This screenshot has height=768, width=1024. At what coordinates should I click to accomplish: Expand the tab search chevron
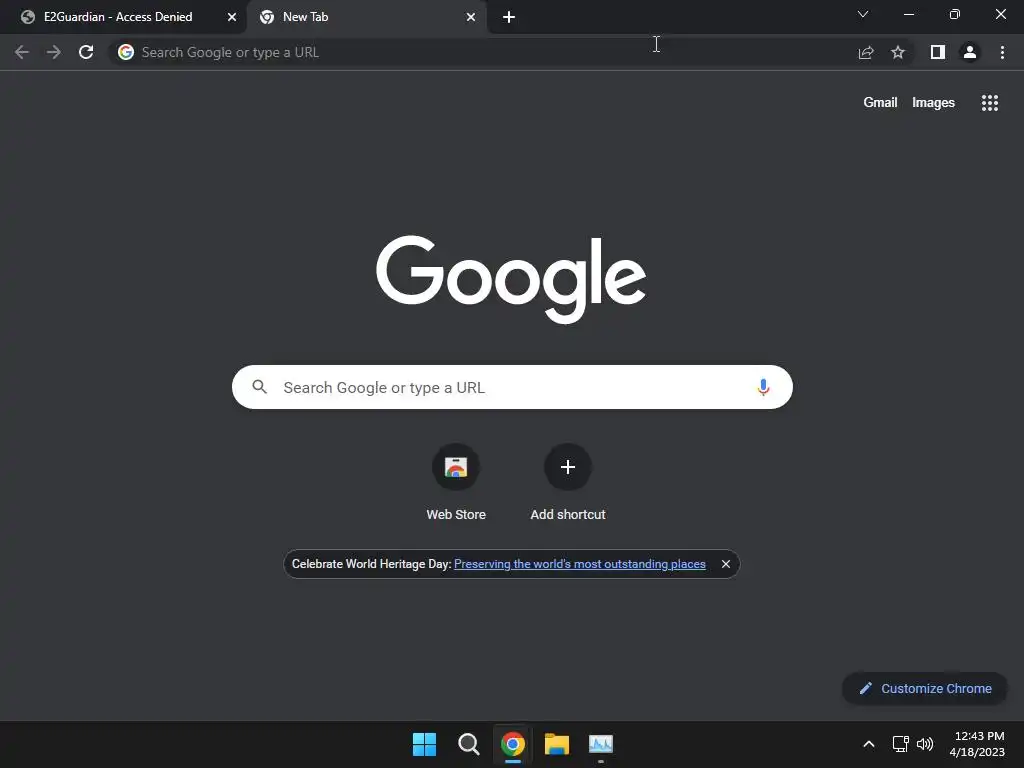coord(863,14)
